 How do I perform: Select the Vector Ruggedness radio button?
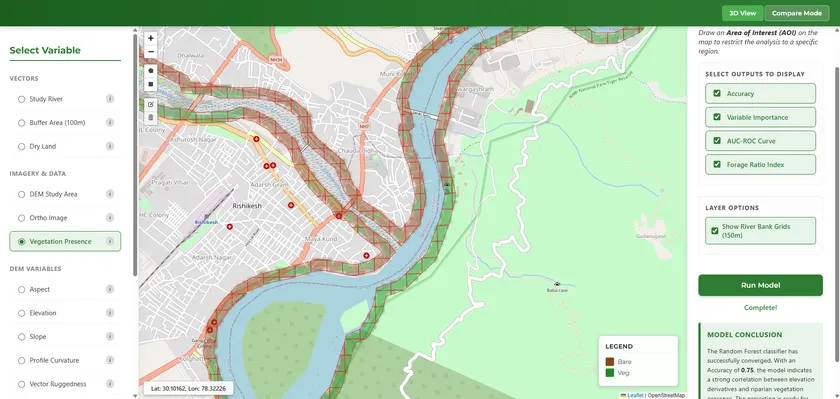pyautogui.click(x=21, y=384)
